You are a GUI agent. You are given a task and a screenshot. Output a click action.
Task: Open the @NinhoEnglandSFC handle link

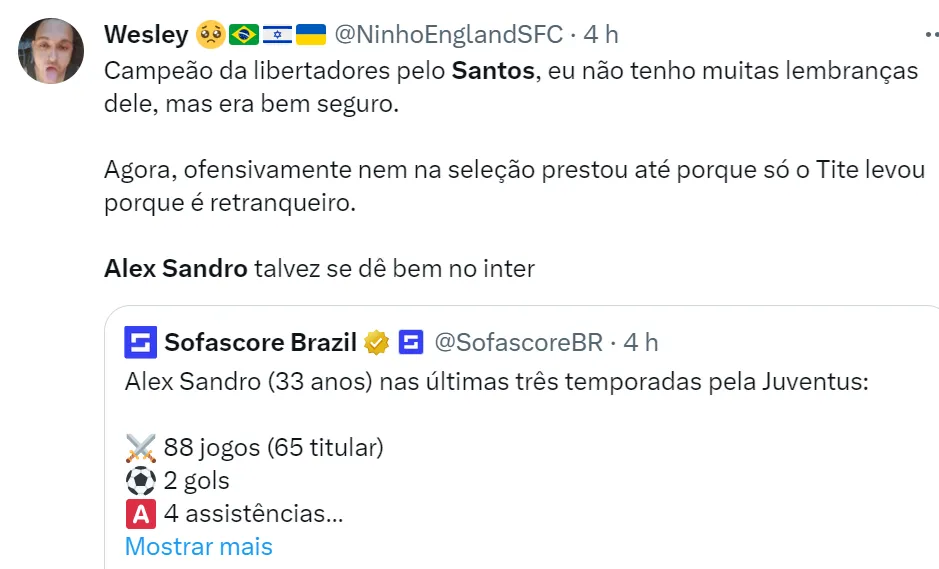[447, 35]
